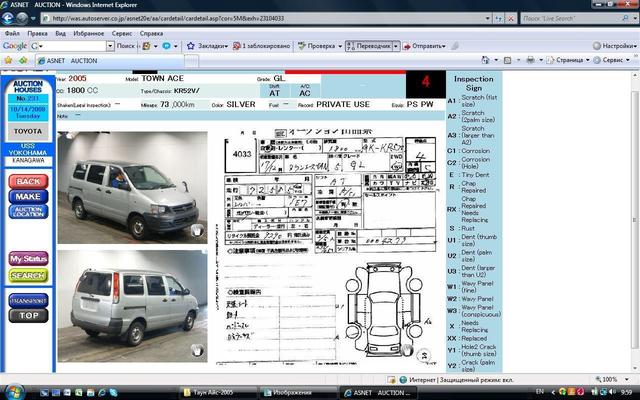640x400 pixels.
Task: Click the Live Search magnifier icon
Action: tap(625, 18)
